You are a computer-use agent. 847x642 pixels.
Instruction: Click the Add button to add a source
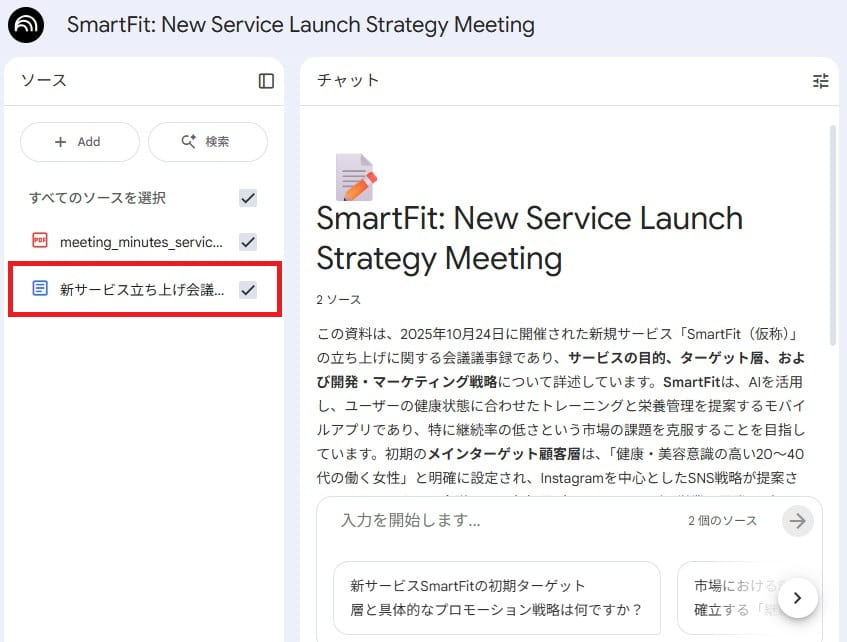(79, 142)
